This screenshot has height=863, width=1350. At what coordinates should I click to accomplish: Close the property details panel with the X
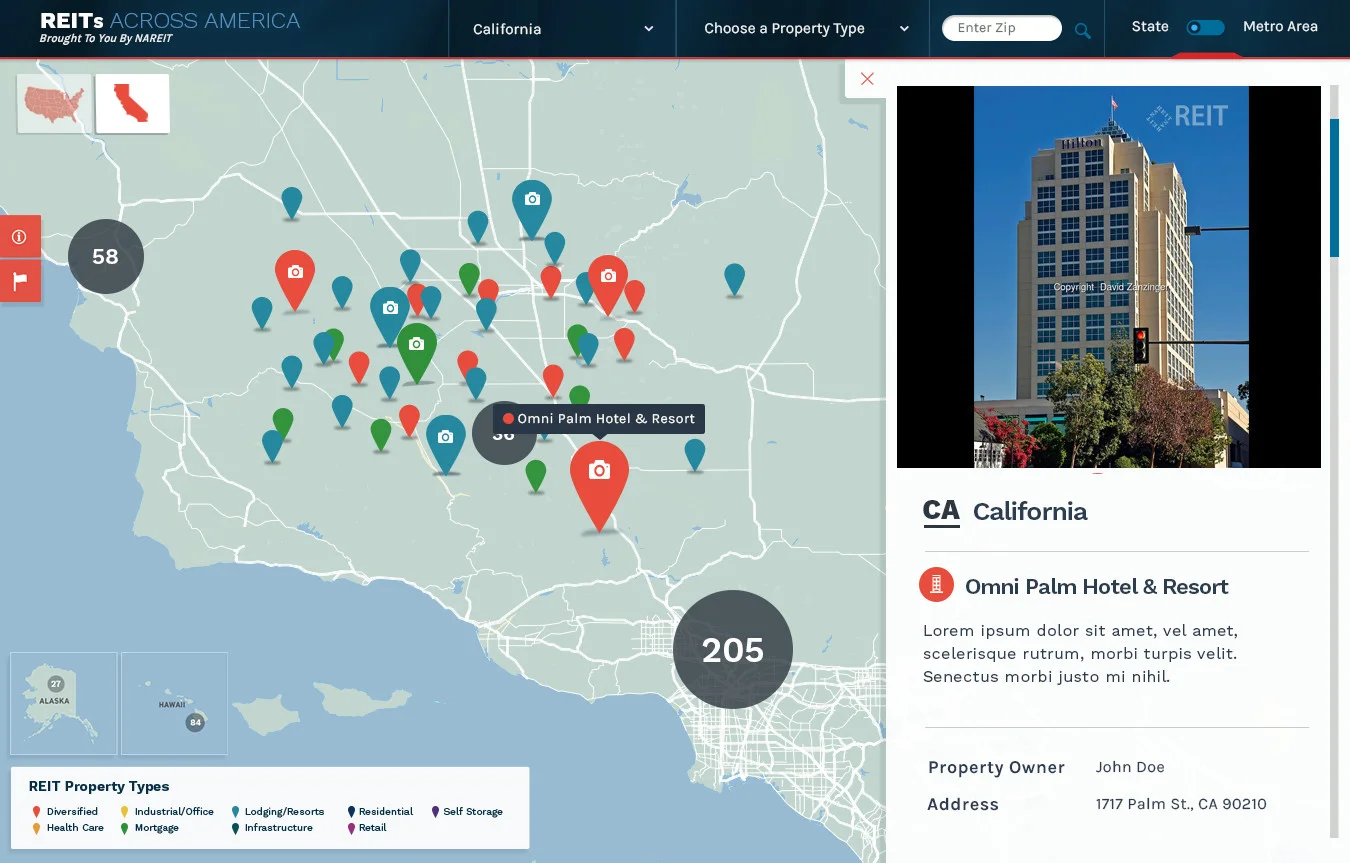point(867,79)
